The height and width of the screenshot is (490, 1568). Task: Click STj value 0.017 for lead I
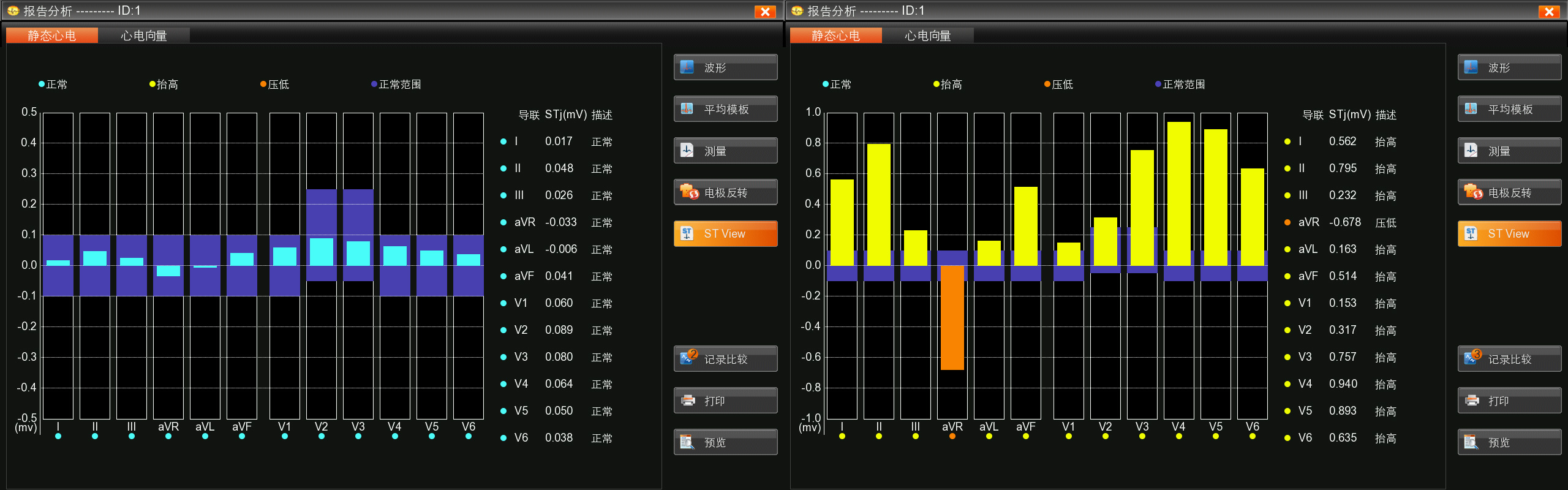(559, 141)
